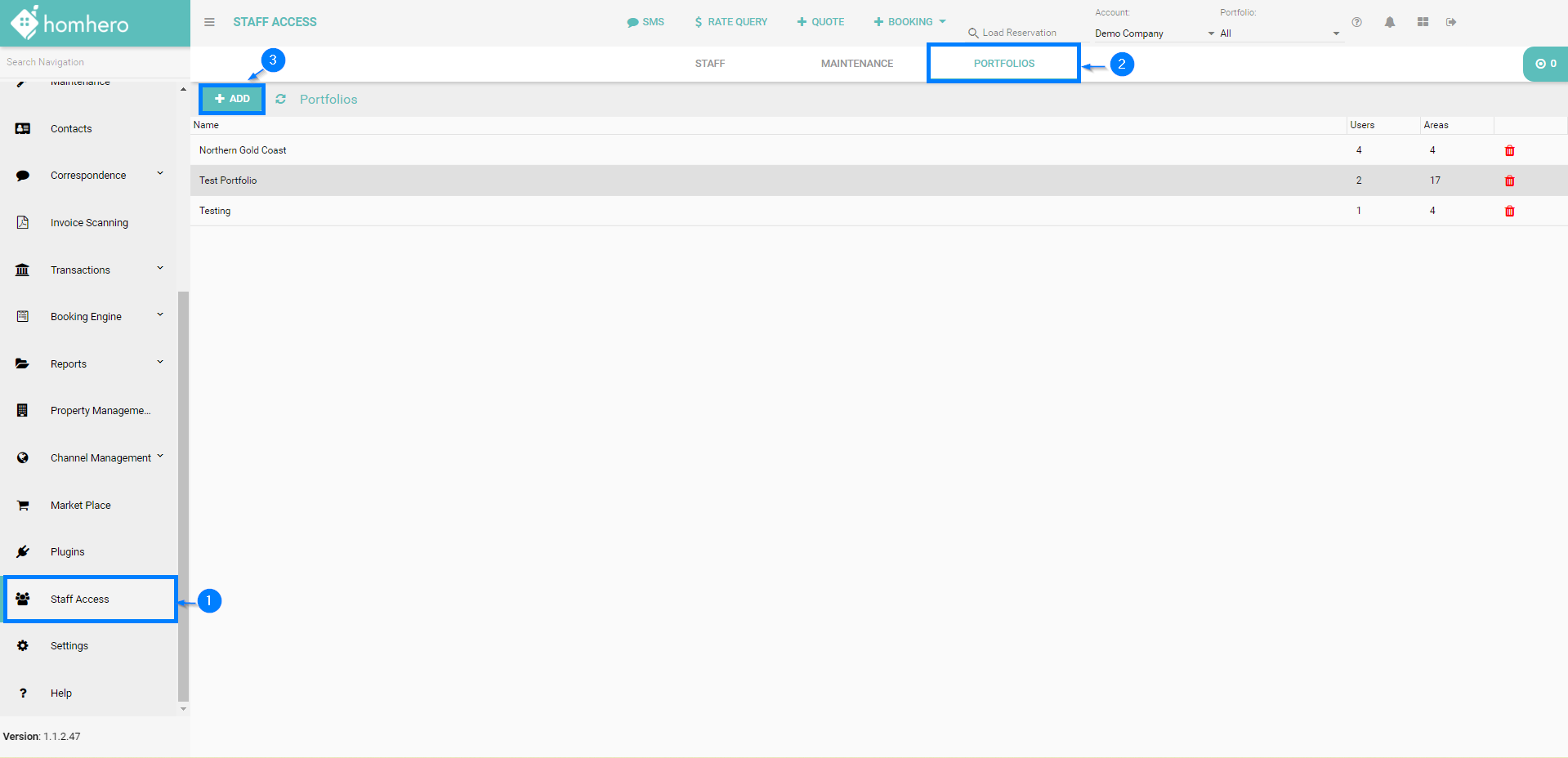
Task: Switch to the Maintenance tab
Action: pos(856,64)
